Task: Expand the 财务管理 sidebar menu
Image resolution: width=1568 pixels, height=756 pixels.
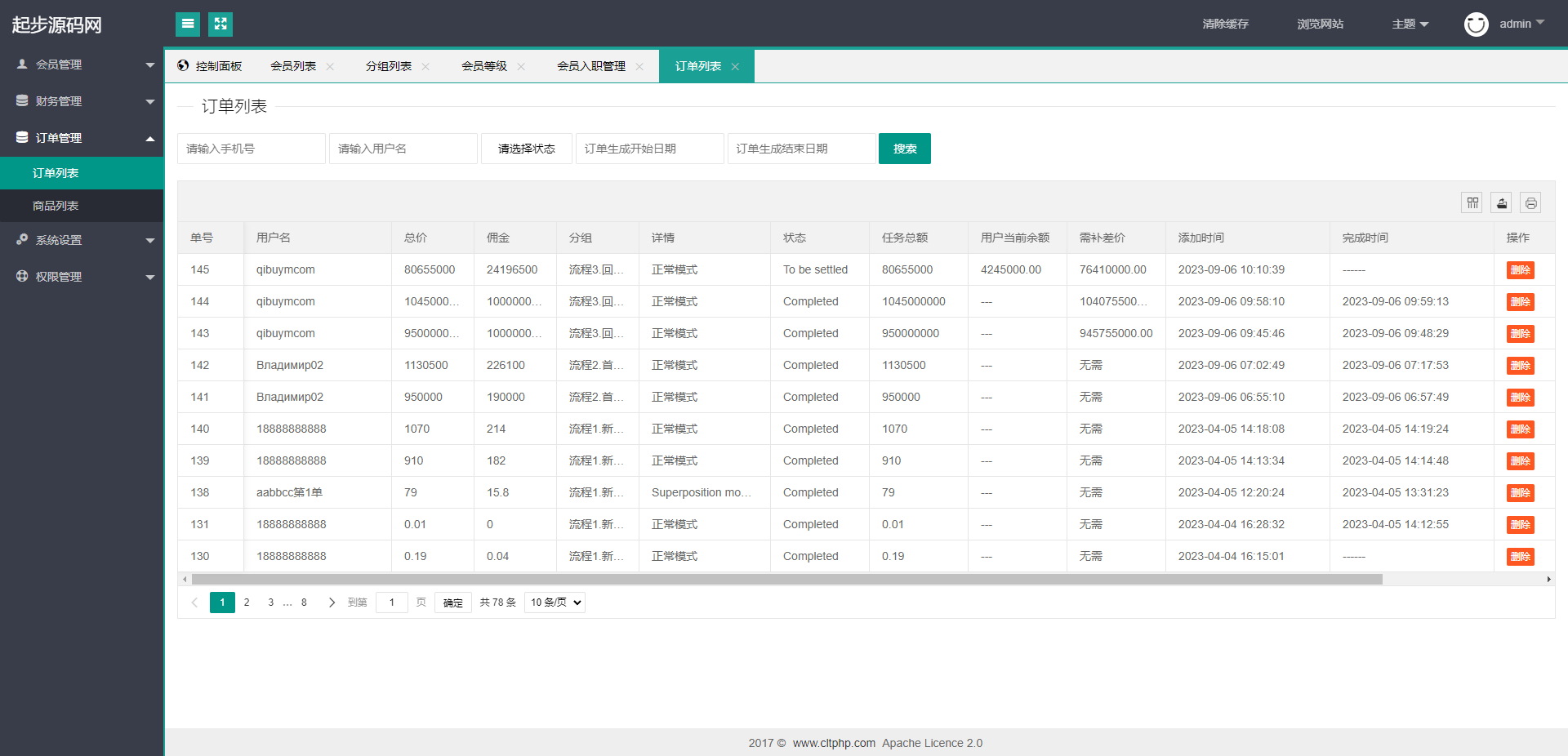Action: (x=82, y=101)
